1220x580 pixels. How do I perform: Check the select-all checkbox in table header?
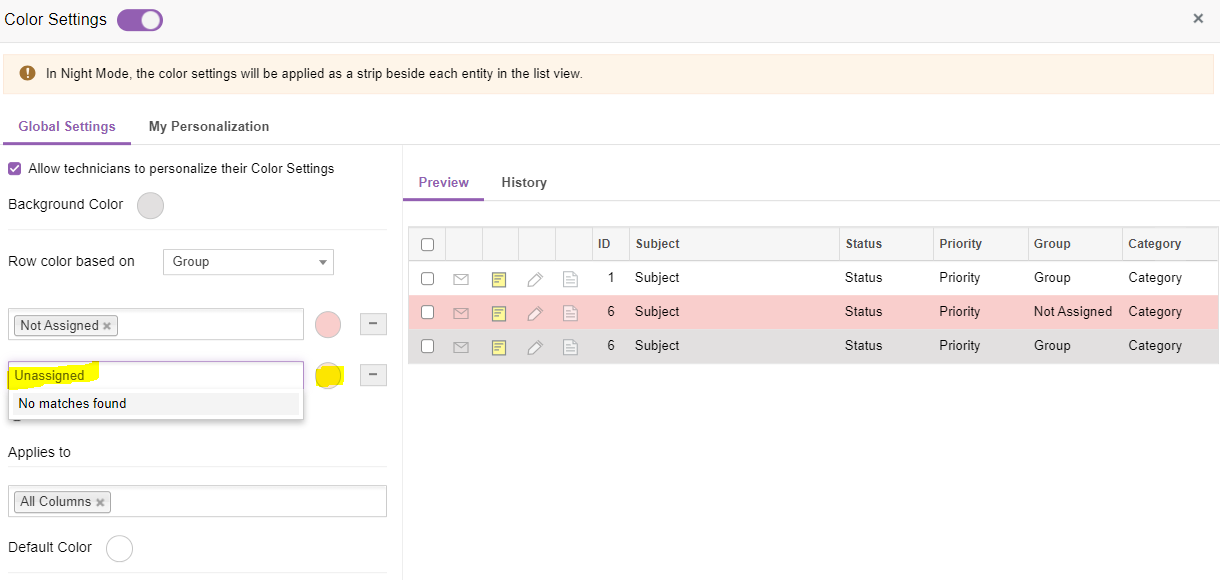[427, 244]
